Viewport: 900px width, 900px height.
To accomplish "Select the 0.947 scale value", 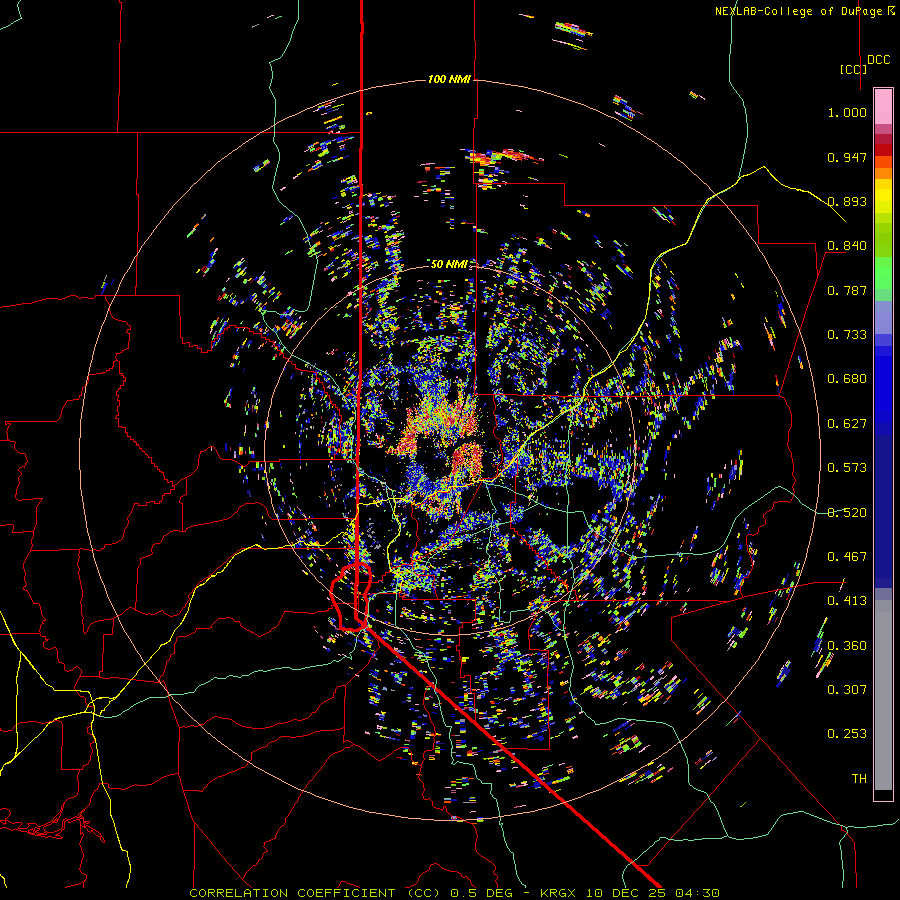I will (x=847, y=157).
